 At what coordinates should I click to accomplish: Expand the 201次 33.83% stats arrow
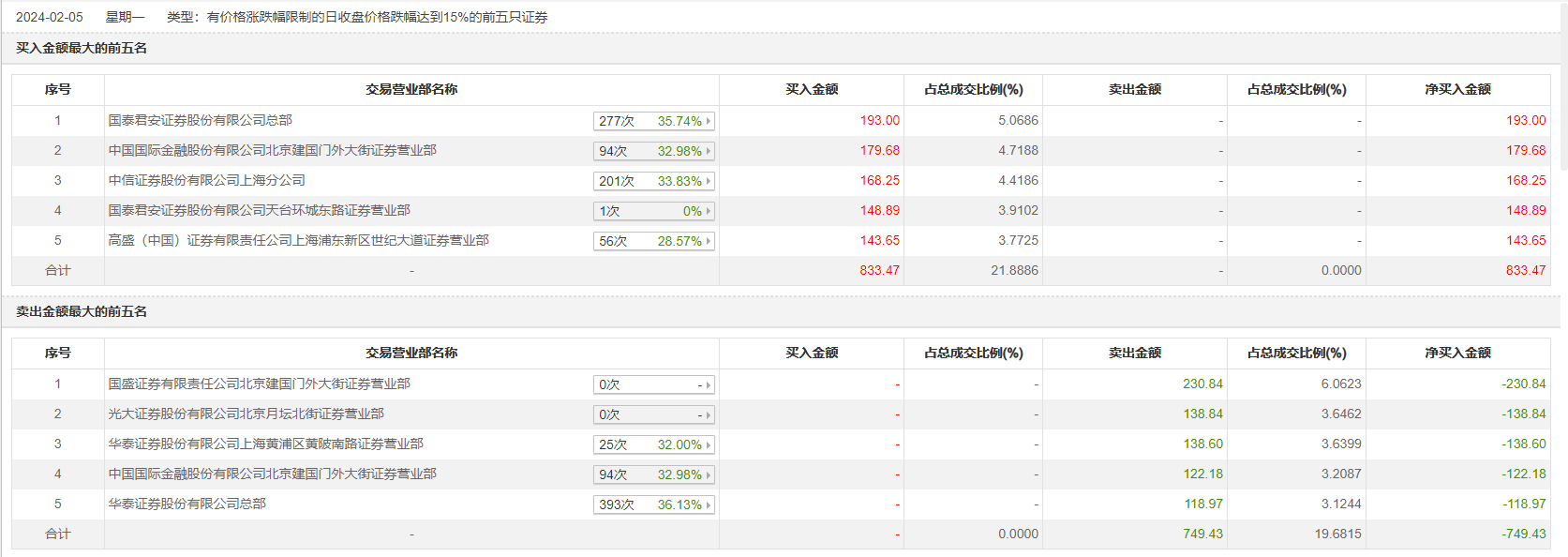pyautogui.click(x=709, y=181)
